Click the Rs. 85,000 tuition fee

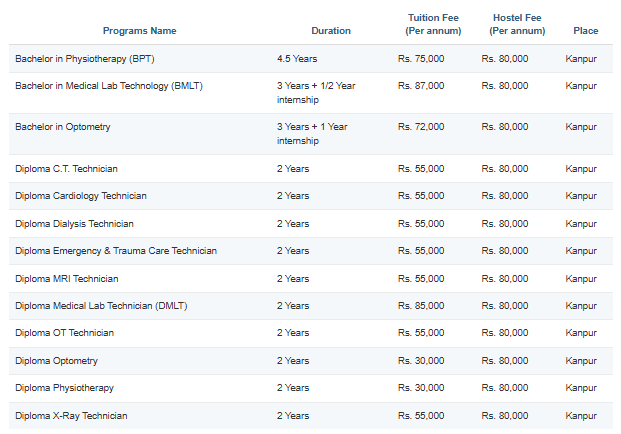point(421,306)
